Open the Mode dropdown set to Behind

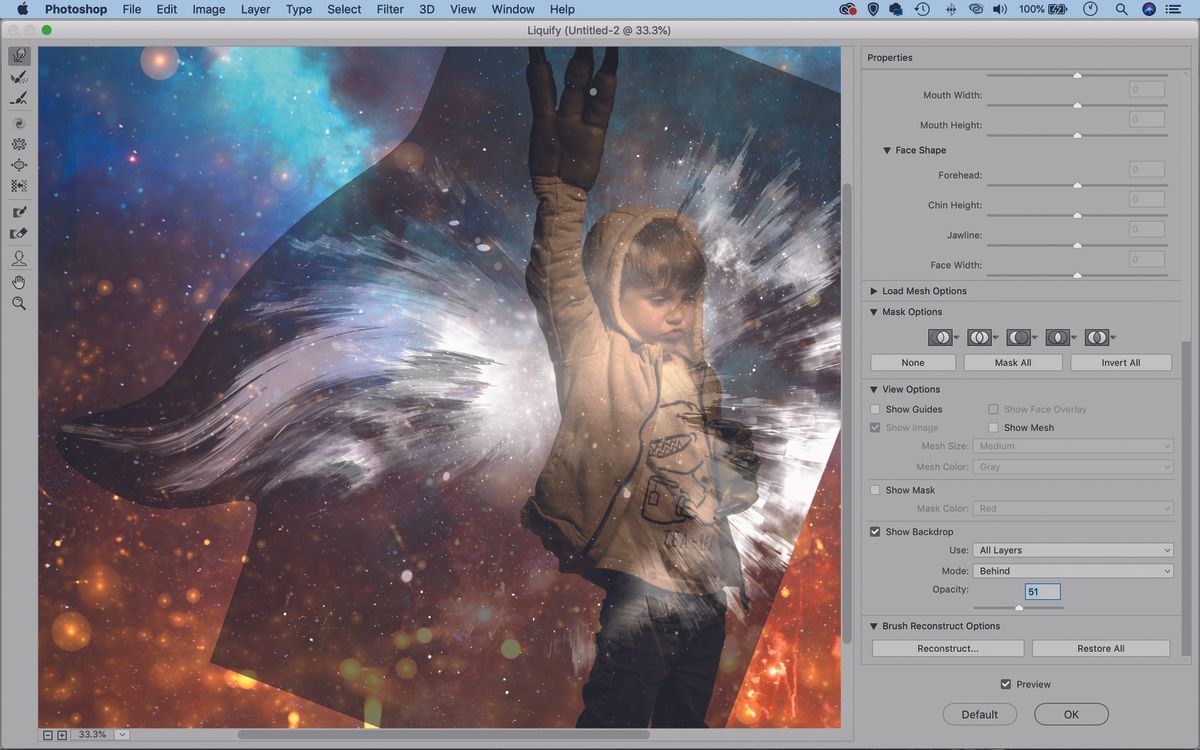(x=1073, y=570)
